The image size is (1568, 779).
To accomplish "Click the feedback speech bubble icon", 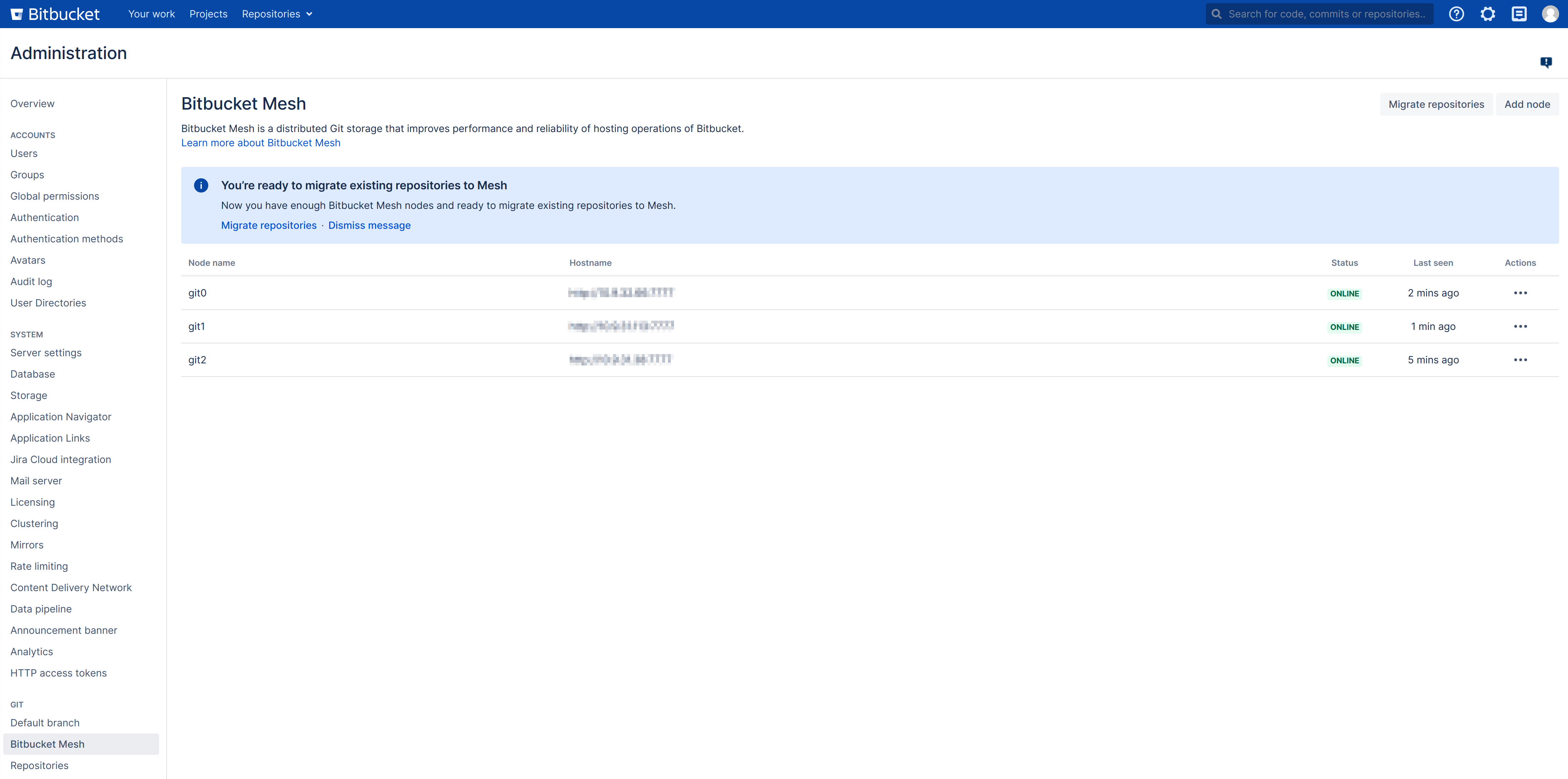I will [x=1546, y=62].
